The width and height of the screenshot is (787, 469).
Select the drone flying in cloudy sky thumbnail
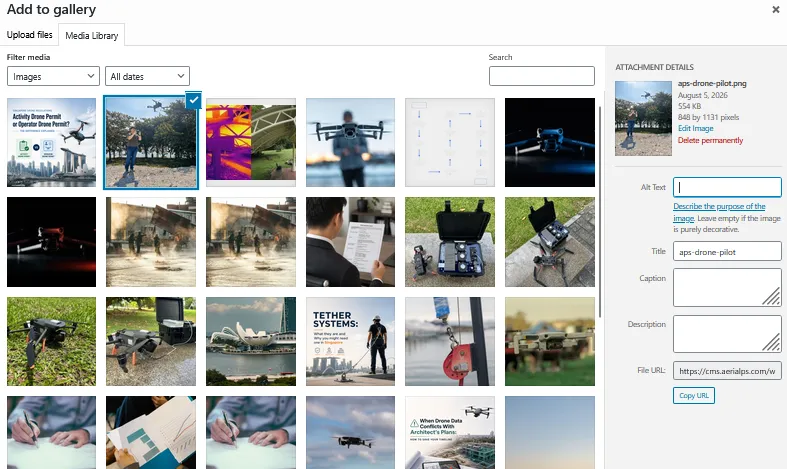(350, 432)
